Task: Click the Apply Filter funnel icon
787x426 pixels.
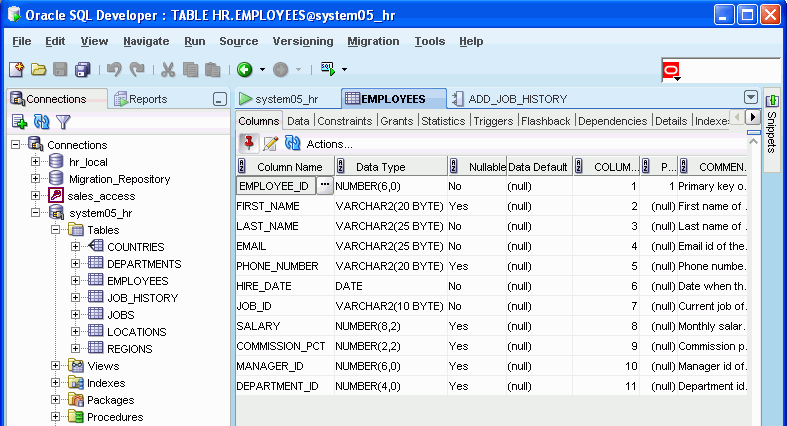Action: tap(63, 121)
